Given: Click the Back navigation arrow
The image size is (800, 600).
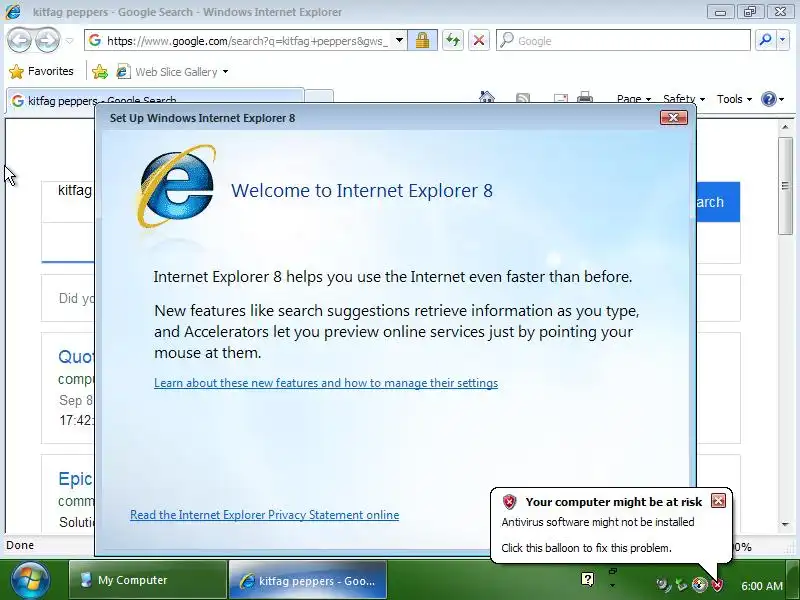Looking at the screenshot, I should pos(20,40).
